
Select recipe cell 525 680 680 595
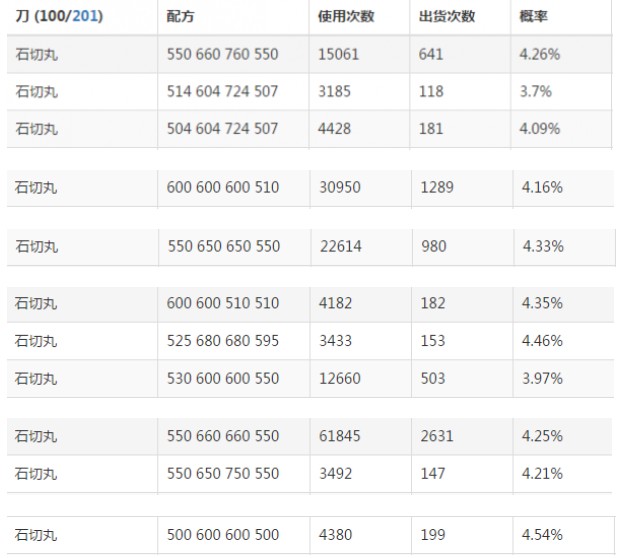pyautogui.click(x=222, y=341)
